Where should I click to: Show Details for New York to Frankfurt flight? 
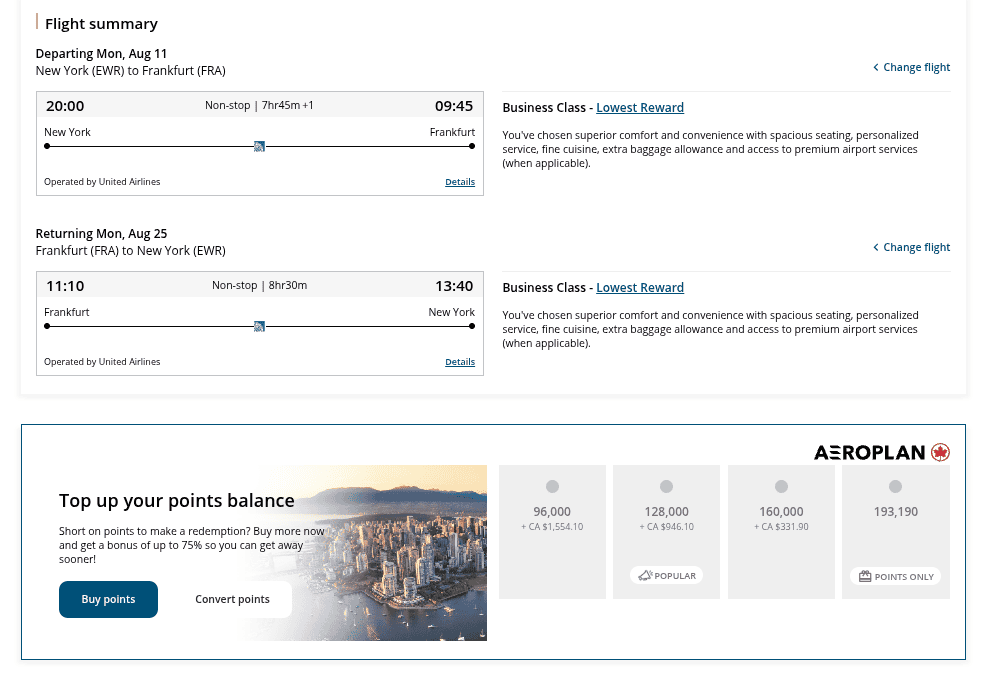click(460, 182)
